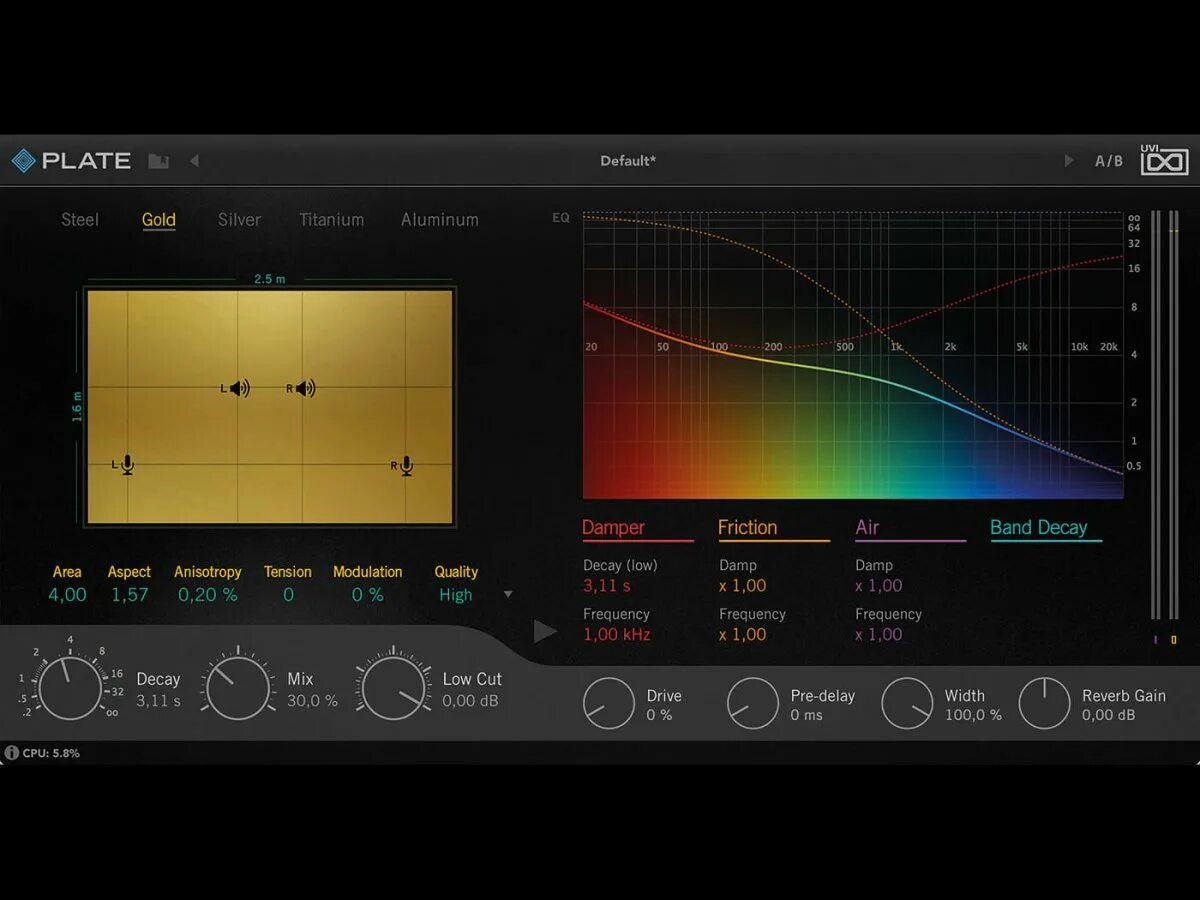Click the Width knob
The width and height of the screenshot is (1200, 900).
(x=907, y=703)
